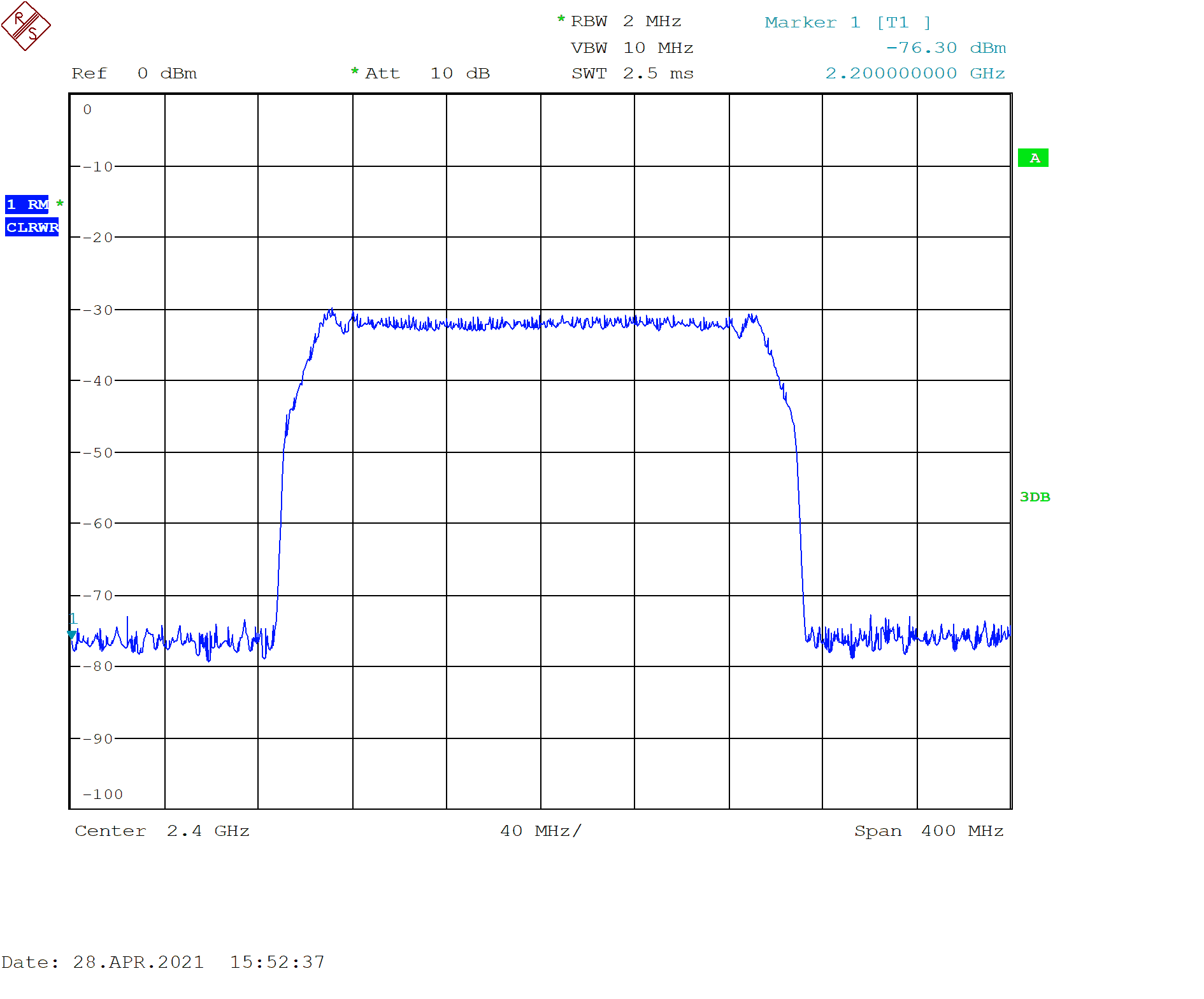Expand the 40 MHz per division scale setting
Screen dimensions: 1204x999
click(x=540, y=830)
